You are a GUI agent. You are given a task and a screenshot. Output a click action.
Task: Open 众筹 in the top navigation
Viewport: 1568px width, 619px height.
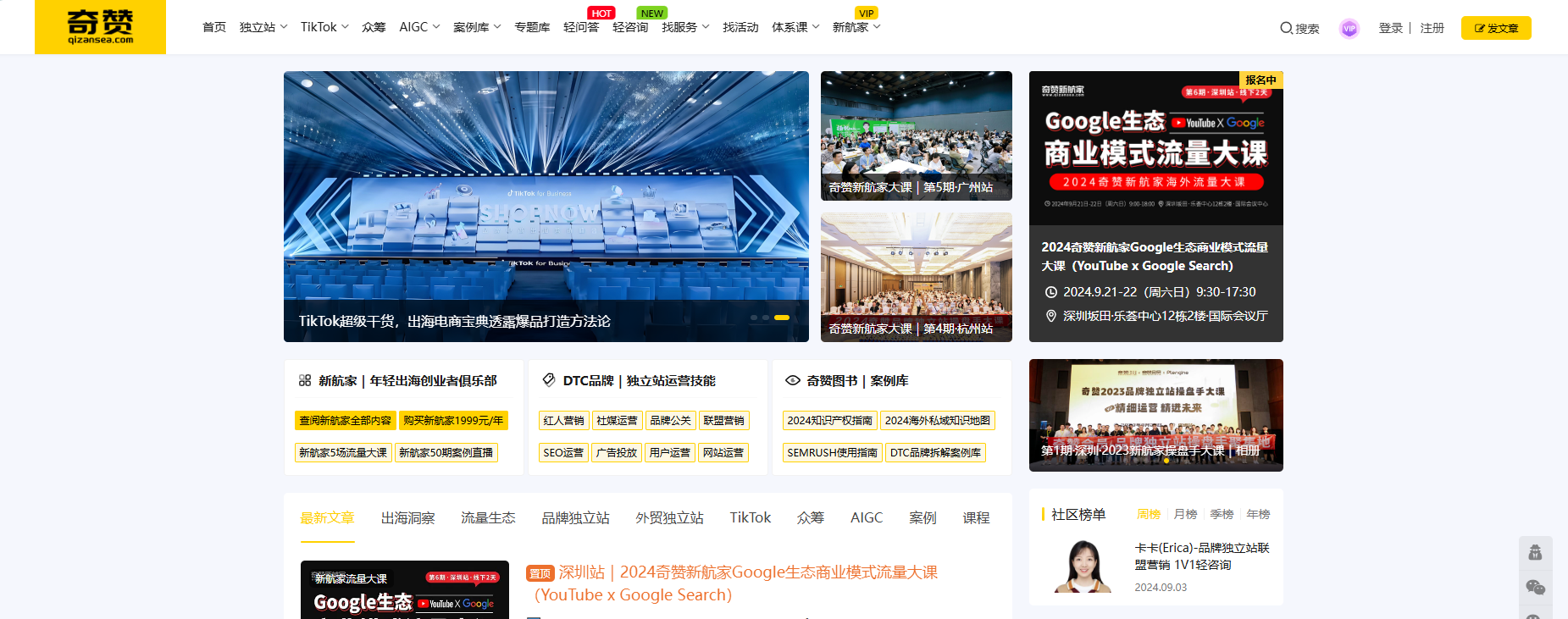coord(374,27)
